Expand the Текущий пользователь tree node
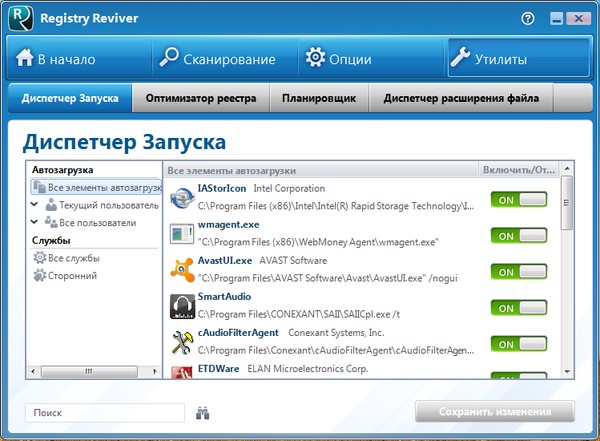The image size is (600, 441). (35, 205)
